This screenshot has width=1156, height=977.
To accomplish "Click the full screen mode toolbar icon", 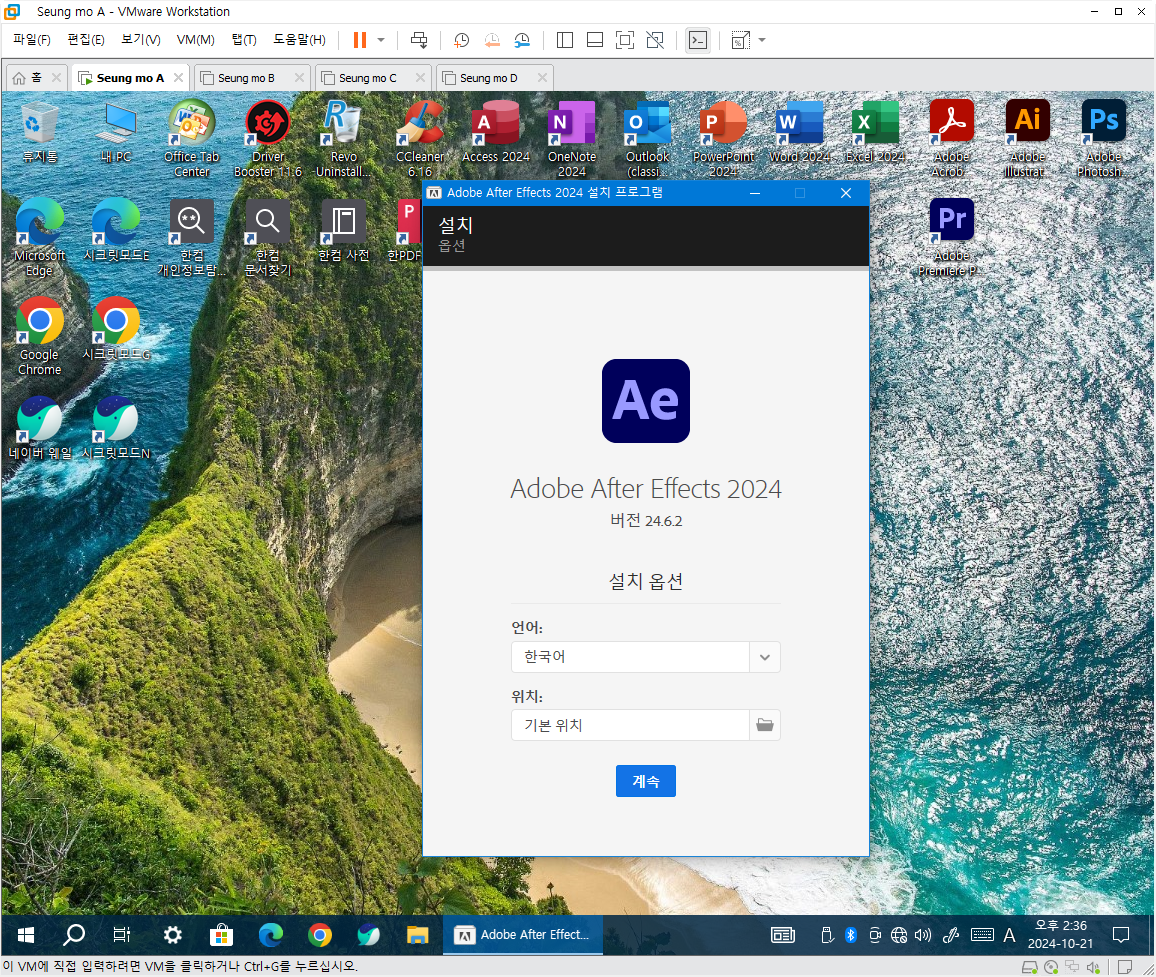I will point(624,40).
